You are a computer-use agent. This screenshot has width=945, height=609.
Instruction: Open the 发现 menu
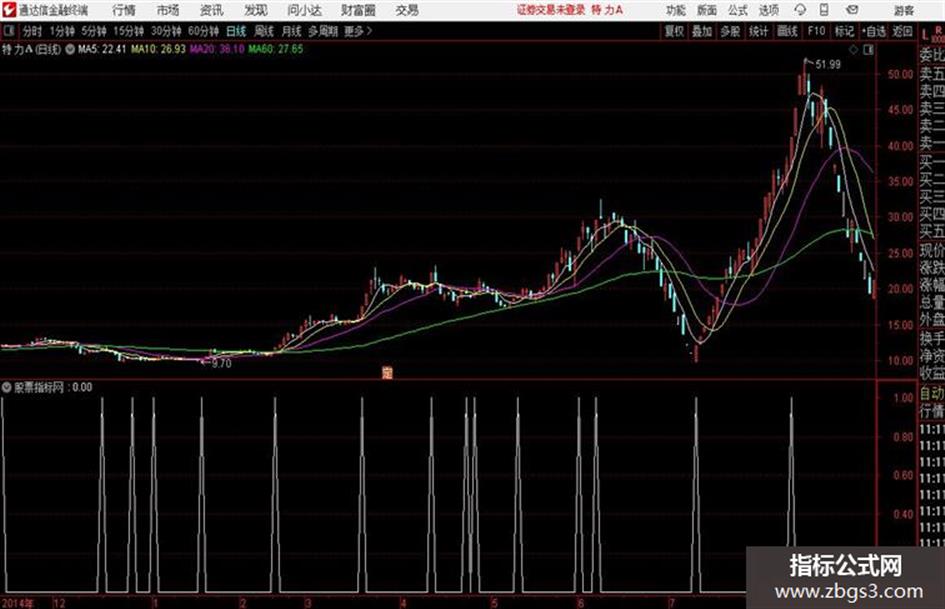(256, 10)
